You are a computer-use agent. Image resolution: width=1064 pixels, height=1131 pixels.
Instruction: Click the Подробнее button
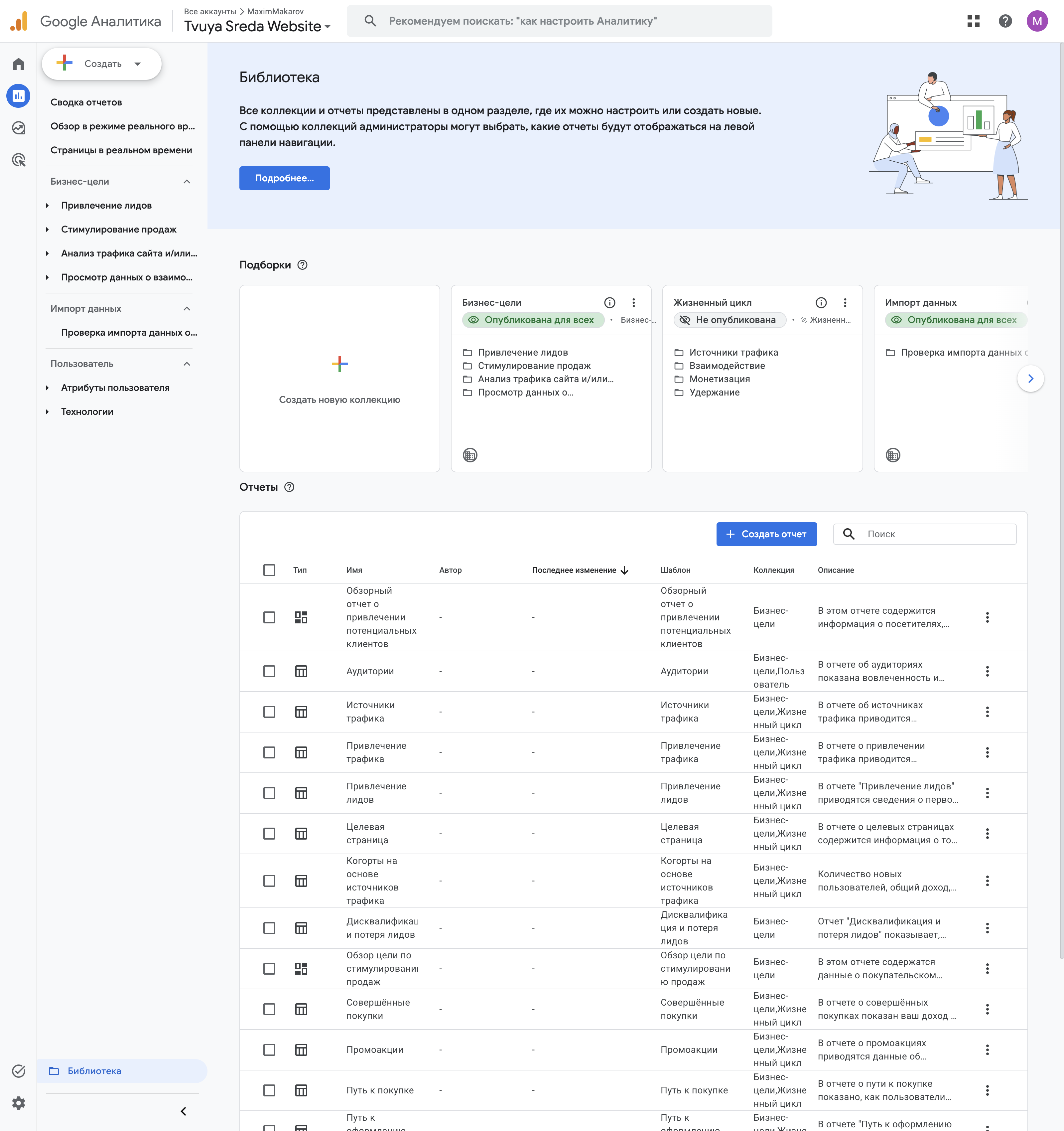pos(284,178)
